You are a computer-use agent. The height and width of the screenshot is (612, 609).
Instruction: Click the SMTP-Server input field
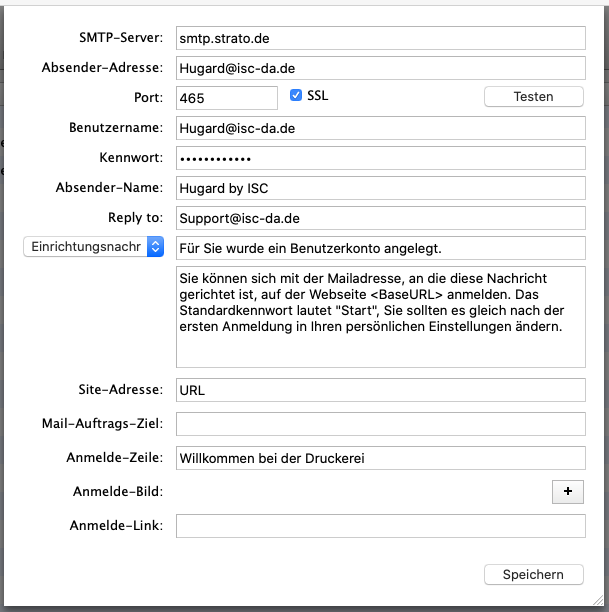(x=381, y=38)
